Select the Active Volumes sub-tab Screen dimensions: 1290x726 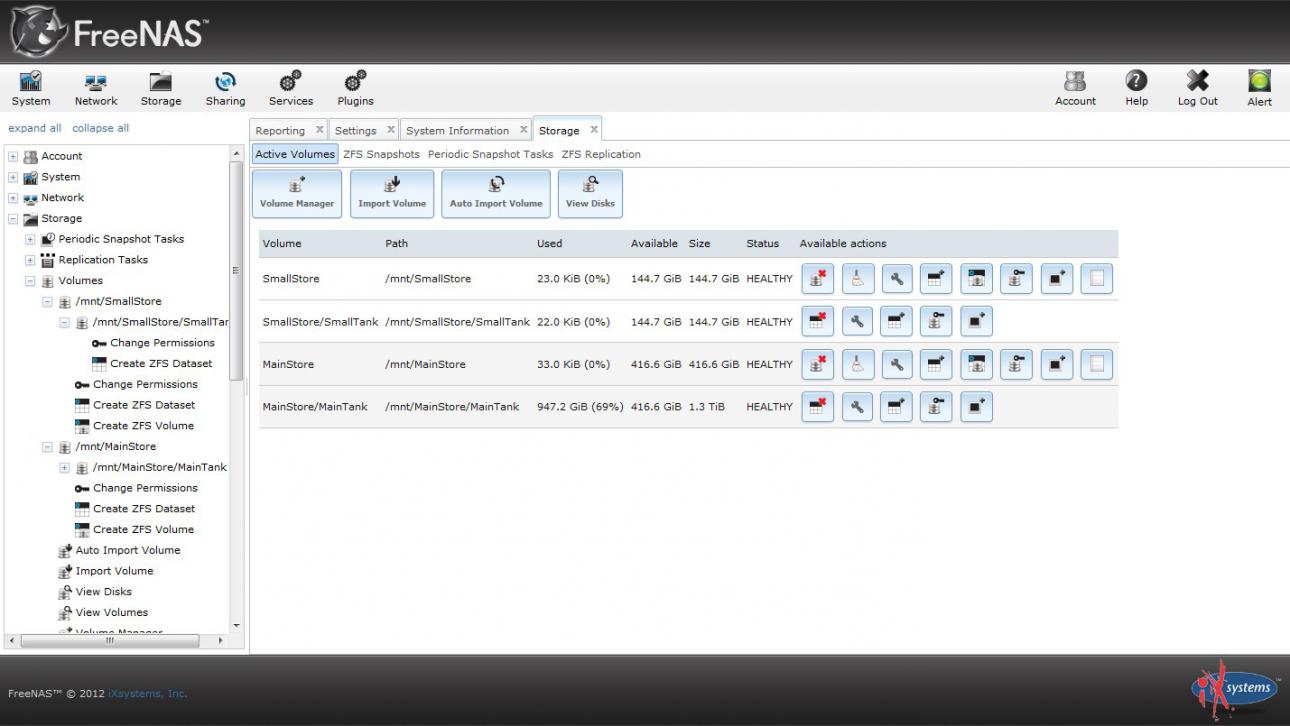point(295,155)
